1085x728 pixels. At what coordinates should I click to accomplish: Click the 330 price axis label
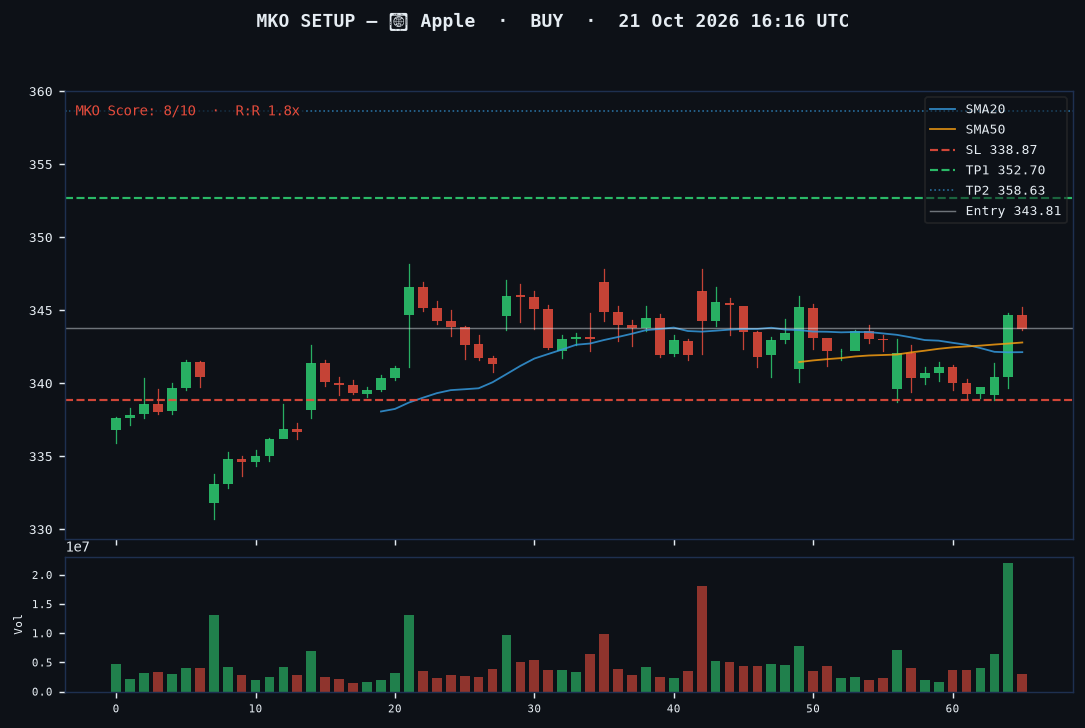(x=40, y=530)
